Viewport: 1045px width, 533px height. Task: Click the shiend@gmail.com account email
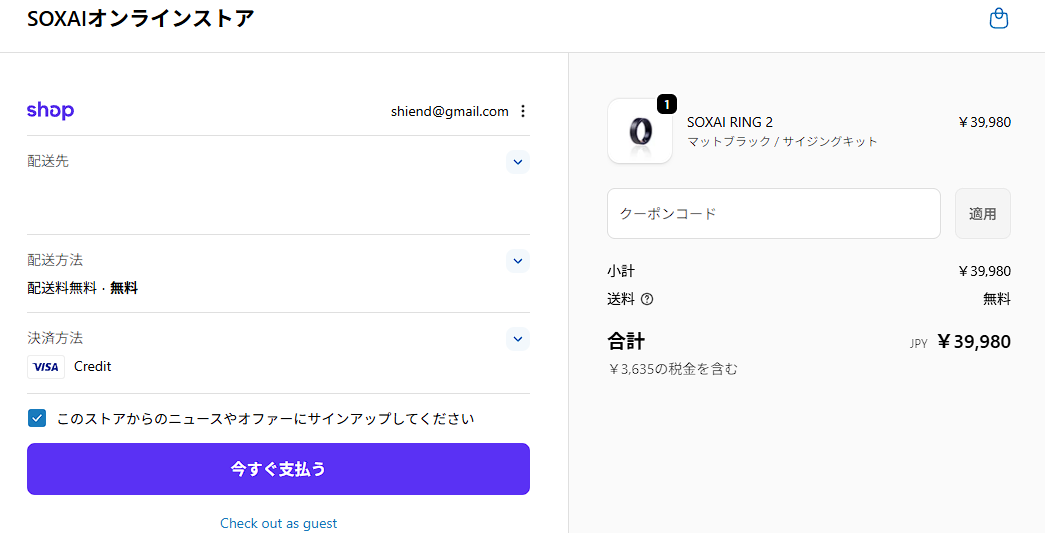tap(450, 111)
